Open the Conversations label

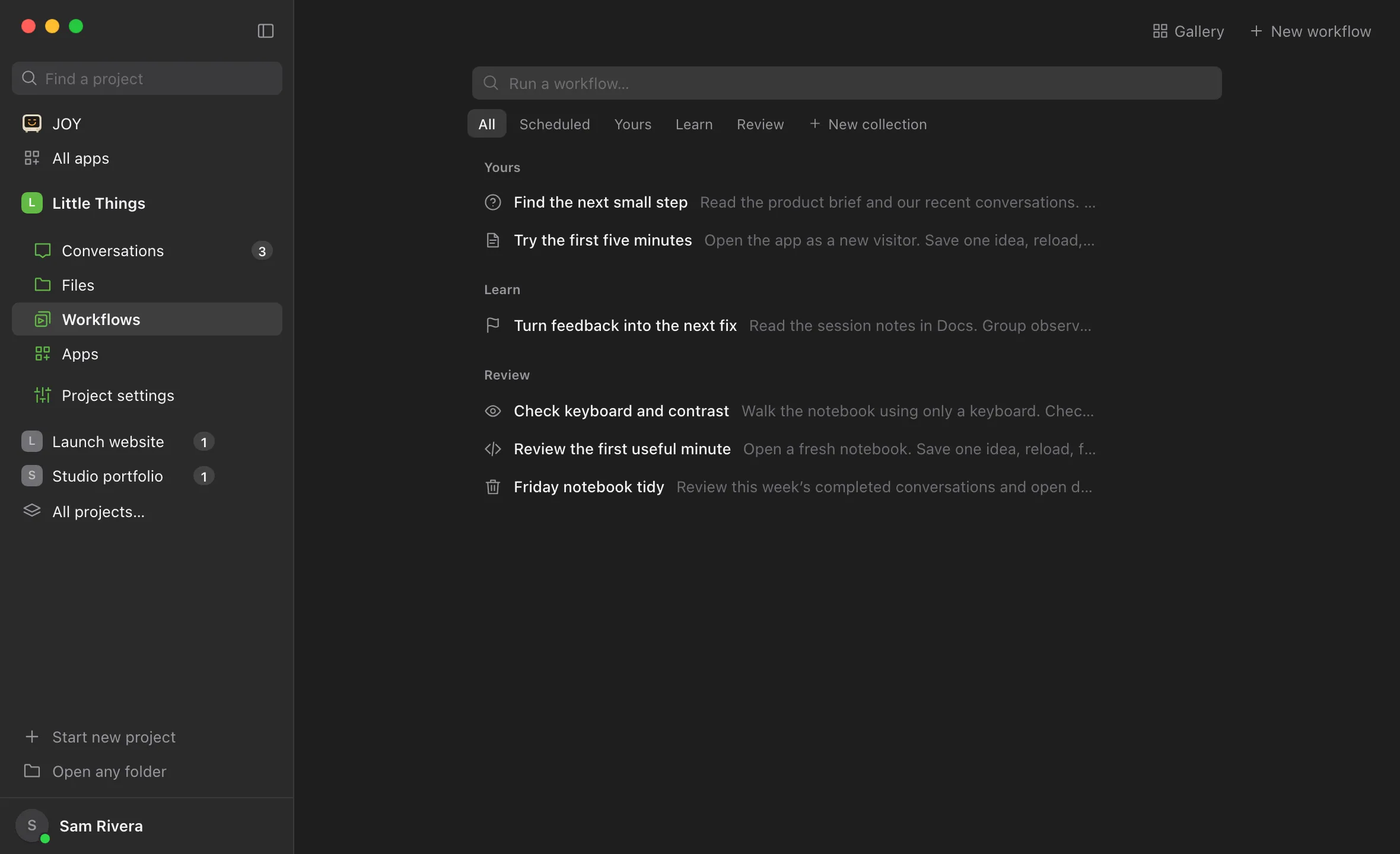point(113,251)
